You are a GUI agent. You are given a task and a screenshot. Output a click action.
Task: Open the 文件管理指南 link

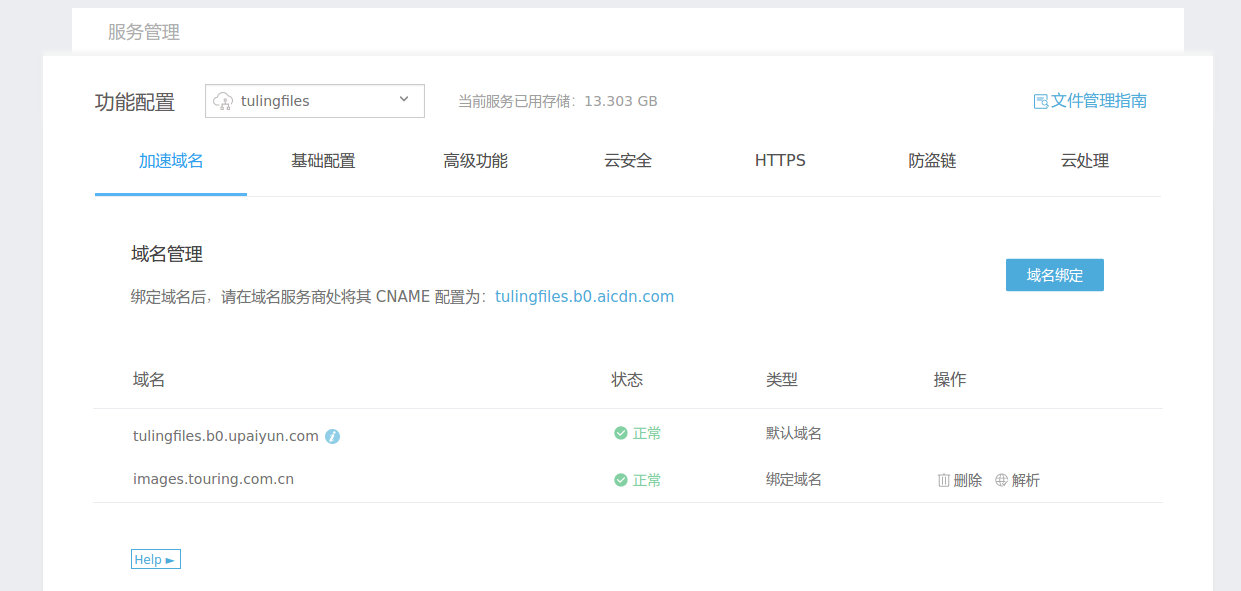point(1097,100)
